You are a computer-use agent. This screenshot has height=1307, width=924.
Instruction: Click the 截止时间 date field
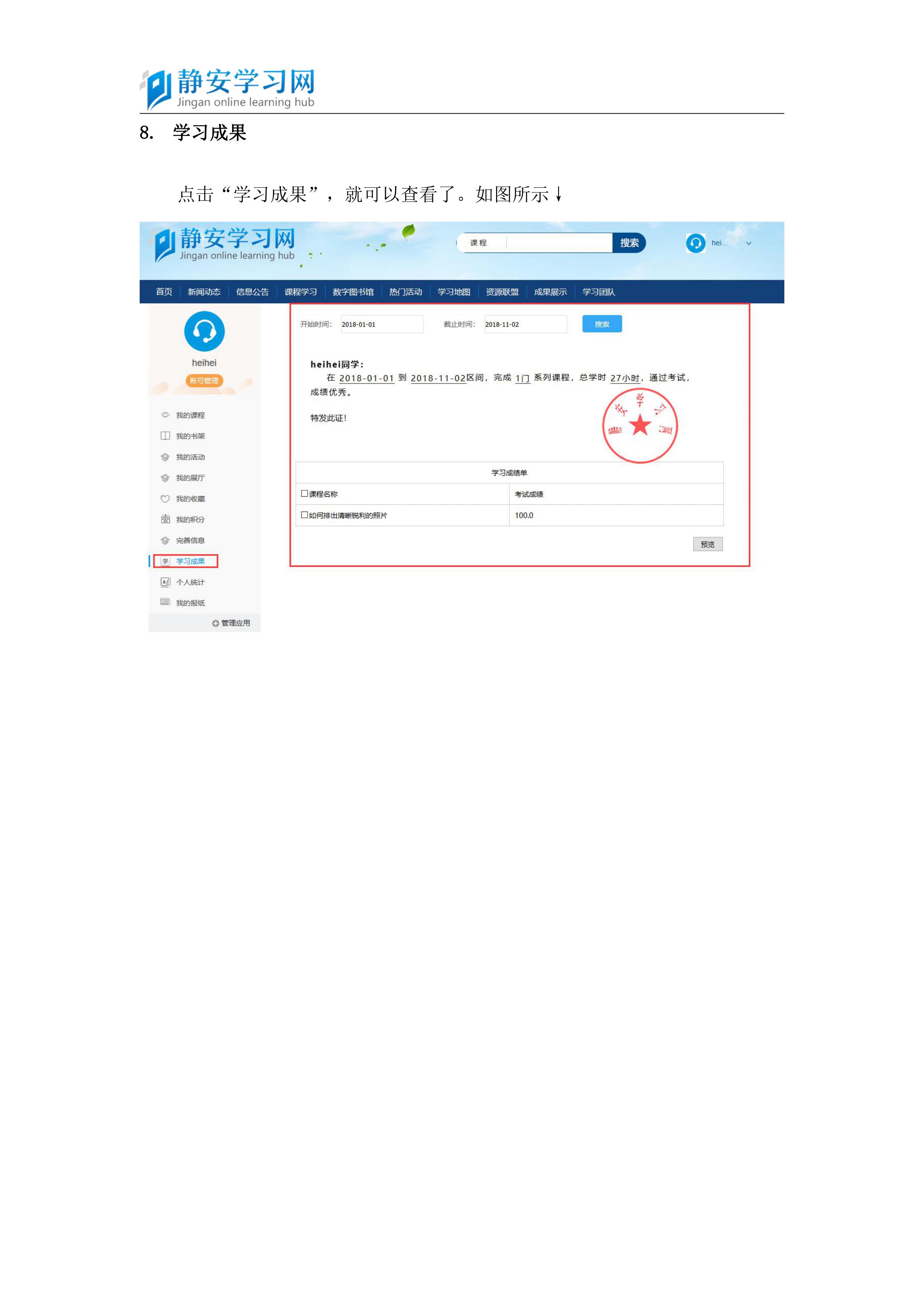(525, 324)
